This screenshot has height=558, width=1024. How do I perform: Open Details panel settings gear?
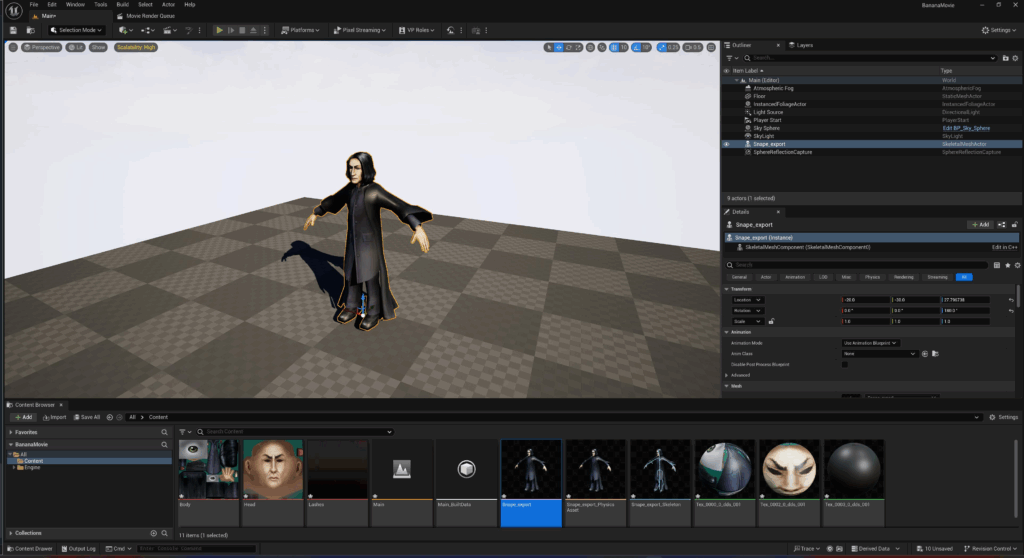coord(1017,265)
